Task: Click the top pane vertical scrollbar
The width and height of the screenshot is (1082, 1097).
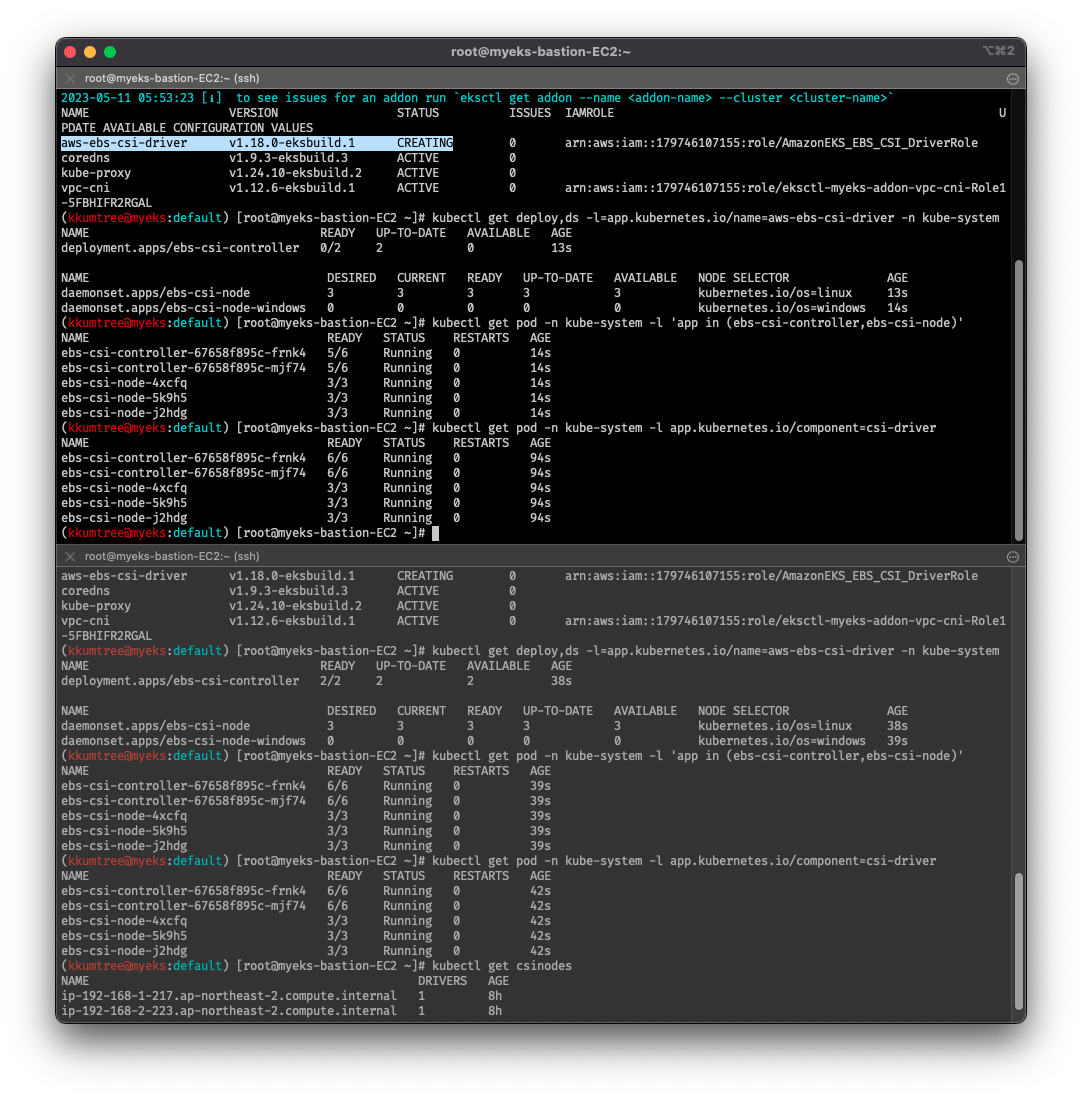Action: [1018, 400]
